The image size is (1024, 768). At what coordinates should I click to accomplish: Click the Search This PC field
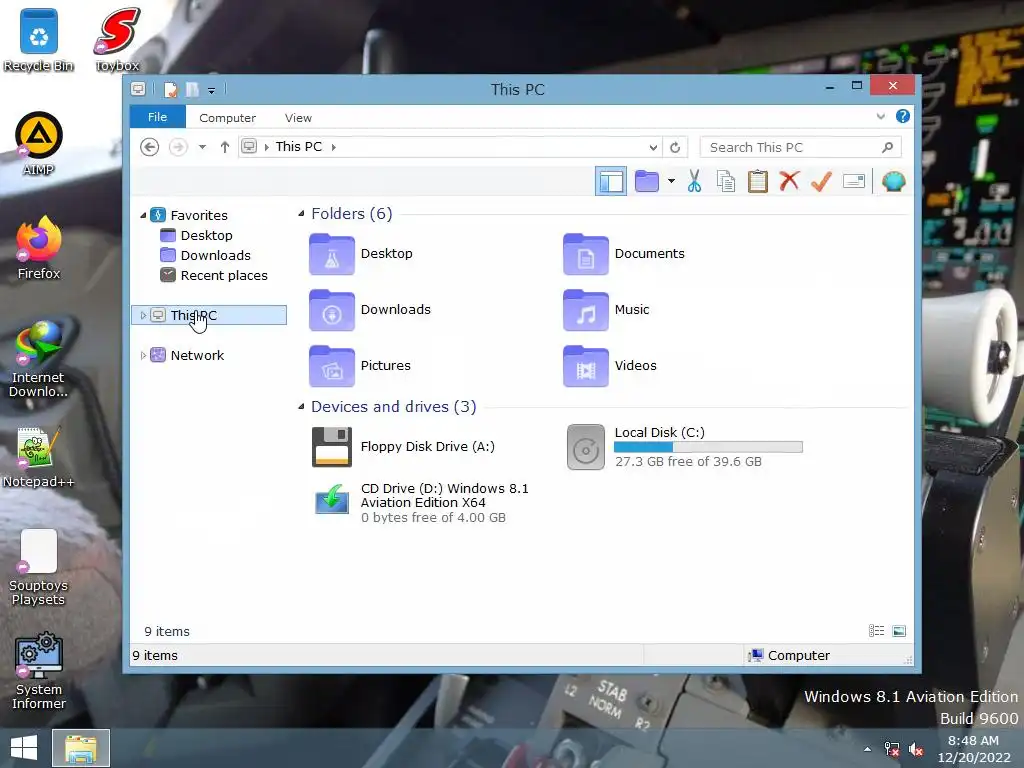(800, 147)
